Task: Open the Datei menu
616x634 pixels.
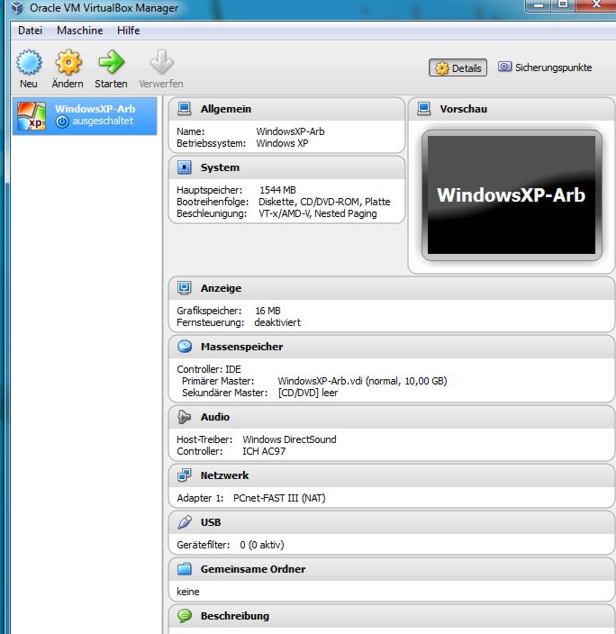Action: coord(30,30)
